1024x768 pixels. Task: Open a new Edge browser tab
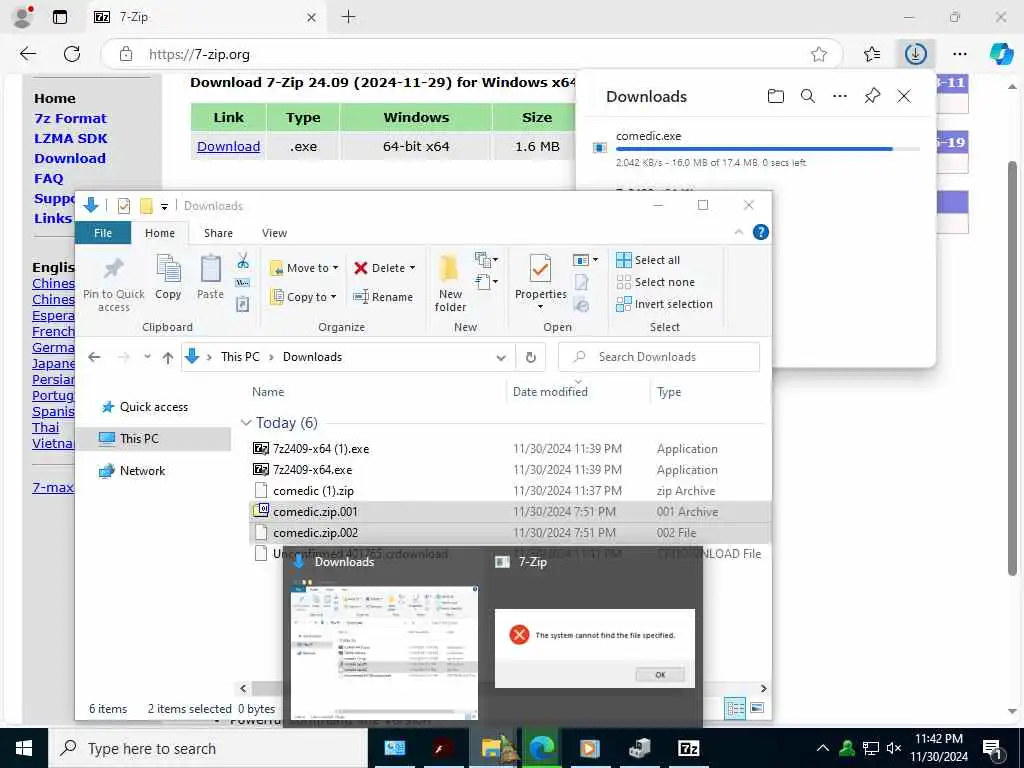point(349,17)
